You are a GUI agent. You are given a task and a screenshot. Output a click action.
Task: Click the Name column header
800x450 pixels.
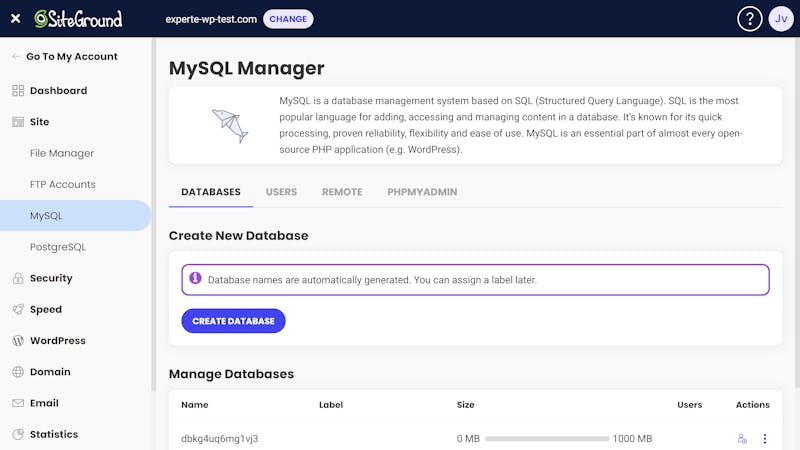coord(194,405)
